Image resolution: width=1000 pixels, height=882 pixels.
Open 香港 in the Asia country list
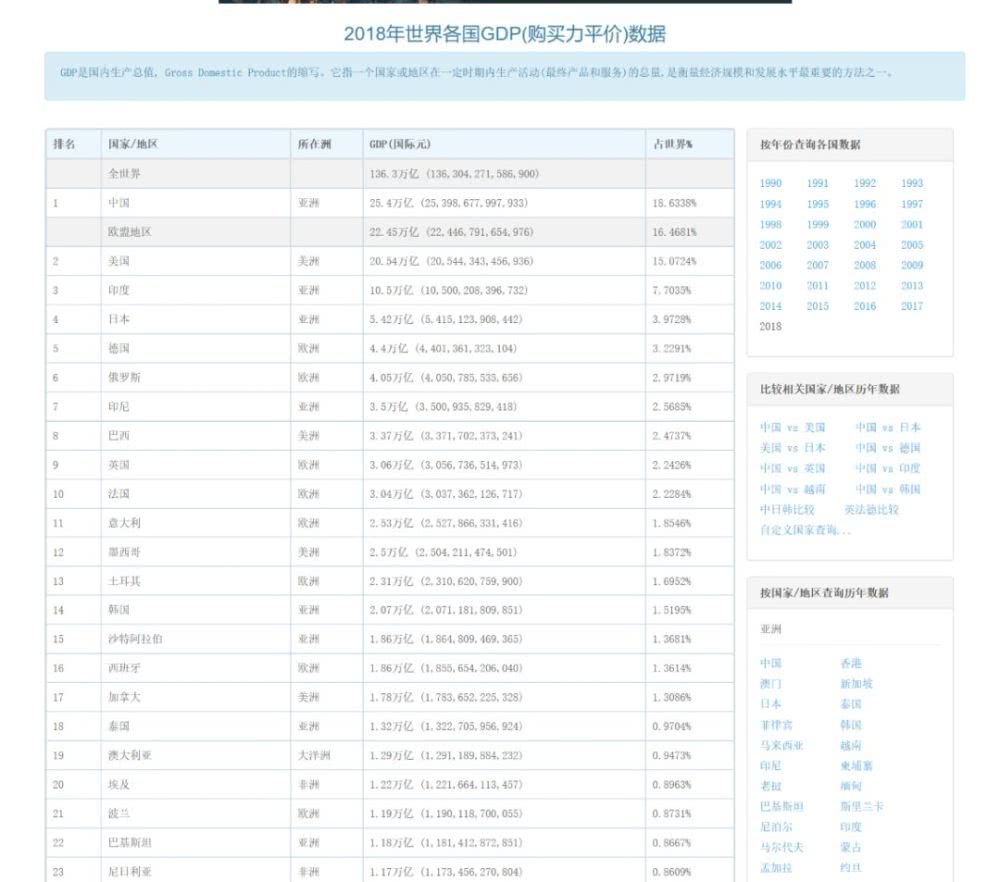851,663
